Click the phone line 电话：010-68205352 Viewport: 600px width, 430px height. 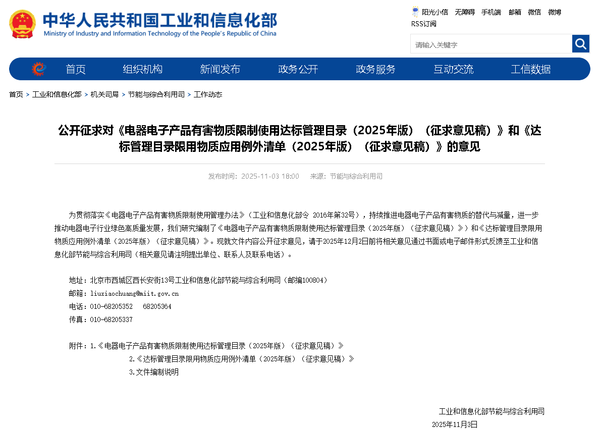tap(120, 306)
